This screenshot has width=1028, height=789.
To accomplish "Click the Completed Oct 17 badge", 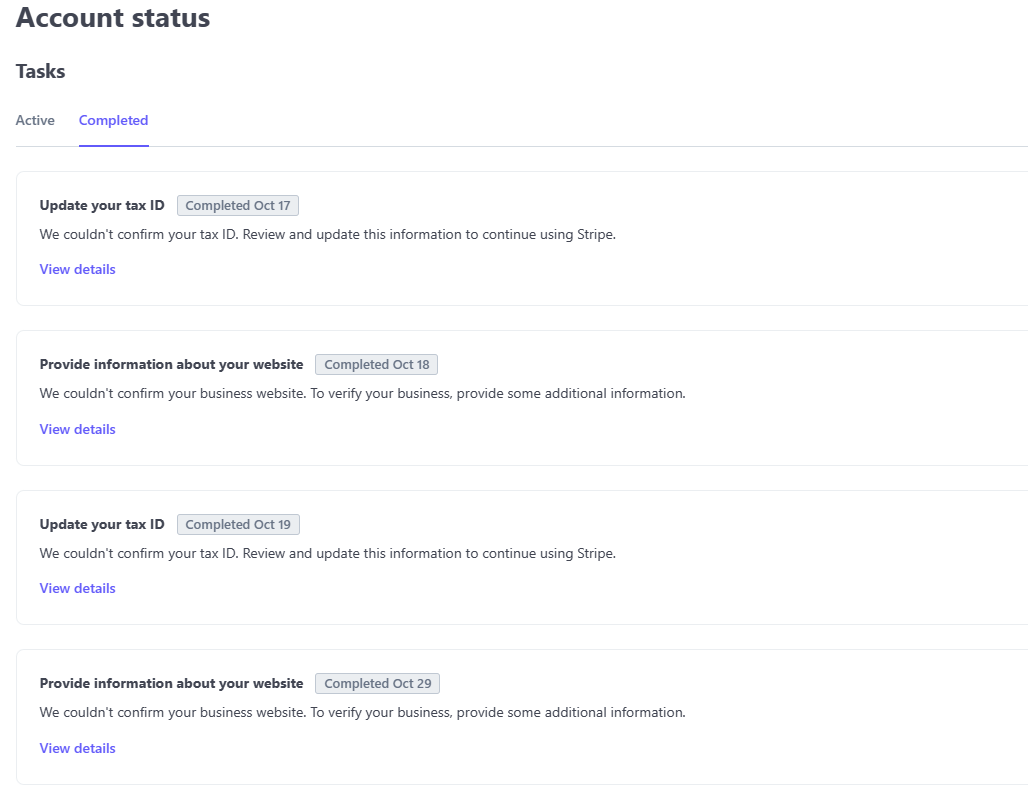I will point(238,205).
